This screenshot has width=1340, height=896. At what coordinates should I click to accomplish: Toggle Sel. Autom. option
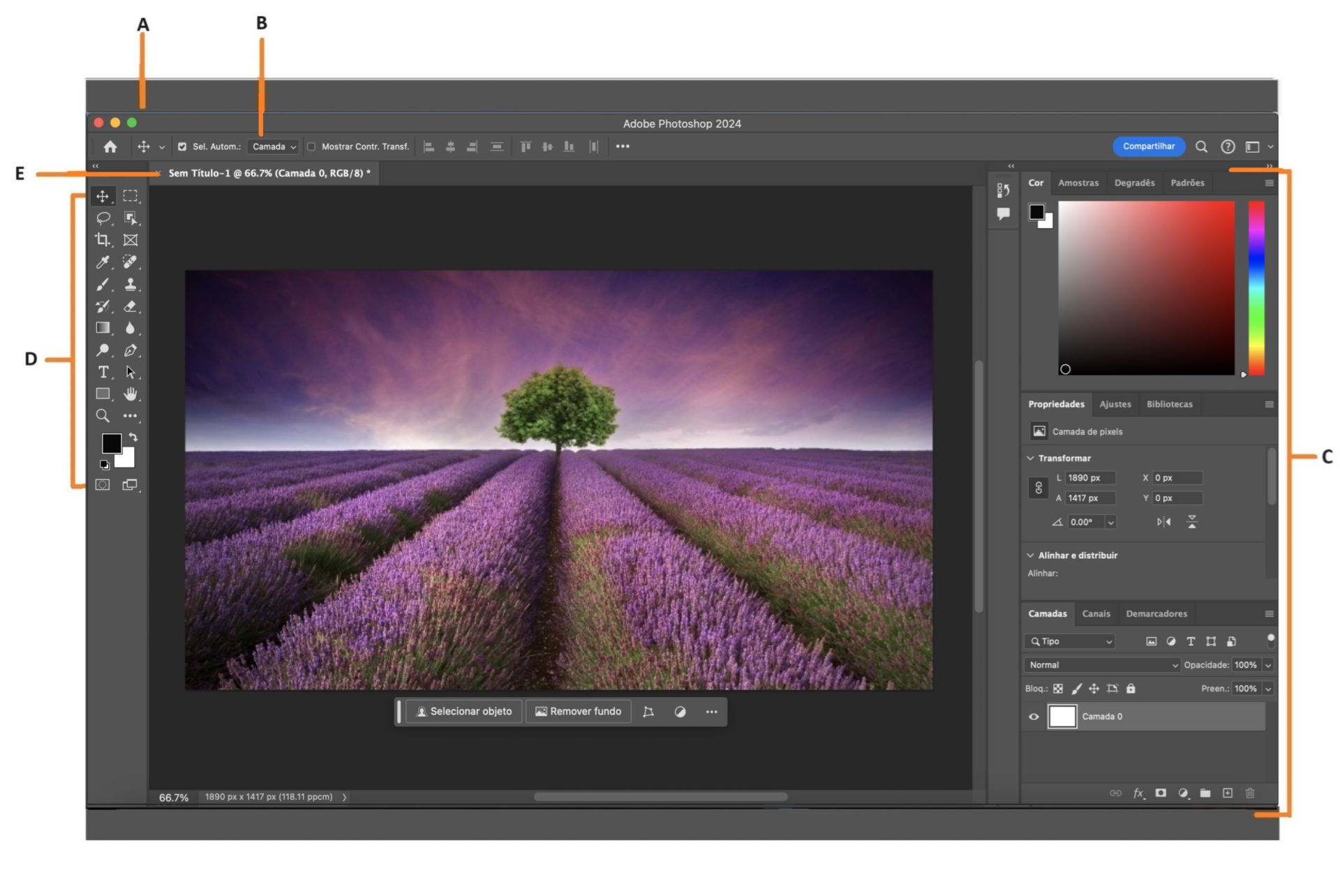(x=181, y=146)
